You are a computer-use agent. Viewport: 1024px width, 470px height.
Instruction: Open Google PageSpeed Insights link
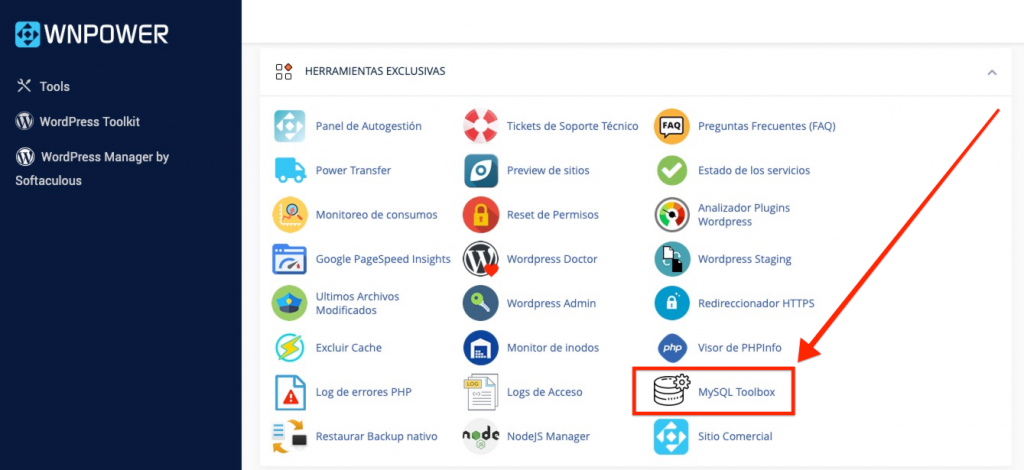point(383,259)
